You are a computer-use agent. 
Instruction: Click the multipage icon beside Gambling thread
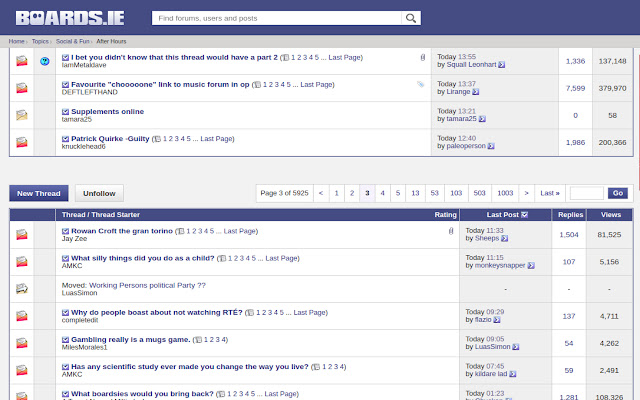pyautogui.click(x=198, y=340)
